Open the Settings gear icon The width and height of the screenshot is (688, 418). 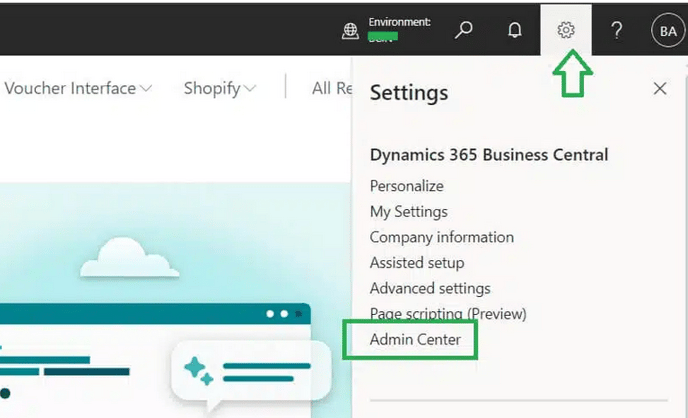[566, 30]
